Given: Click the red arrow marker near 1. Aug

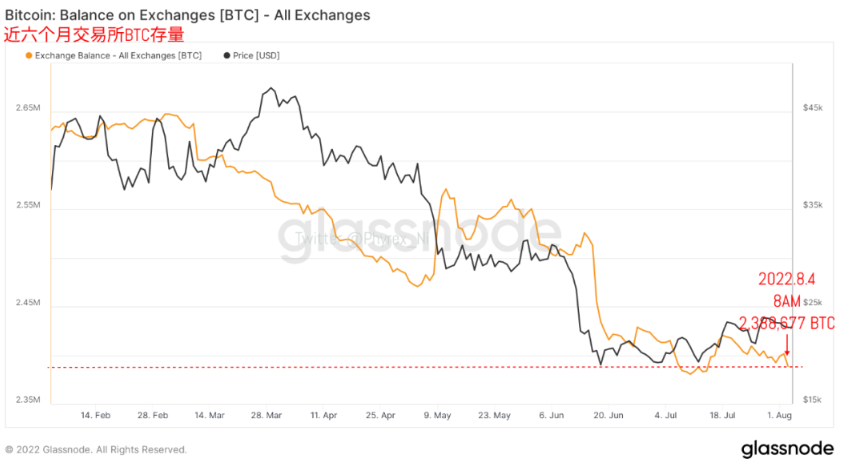Looking at the screenshot, I should click(x=787, y=344).
